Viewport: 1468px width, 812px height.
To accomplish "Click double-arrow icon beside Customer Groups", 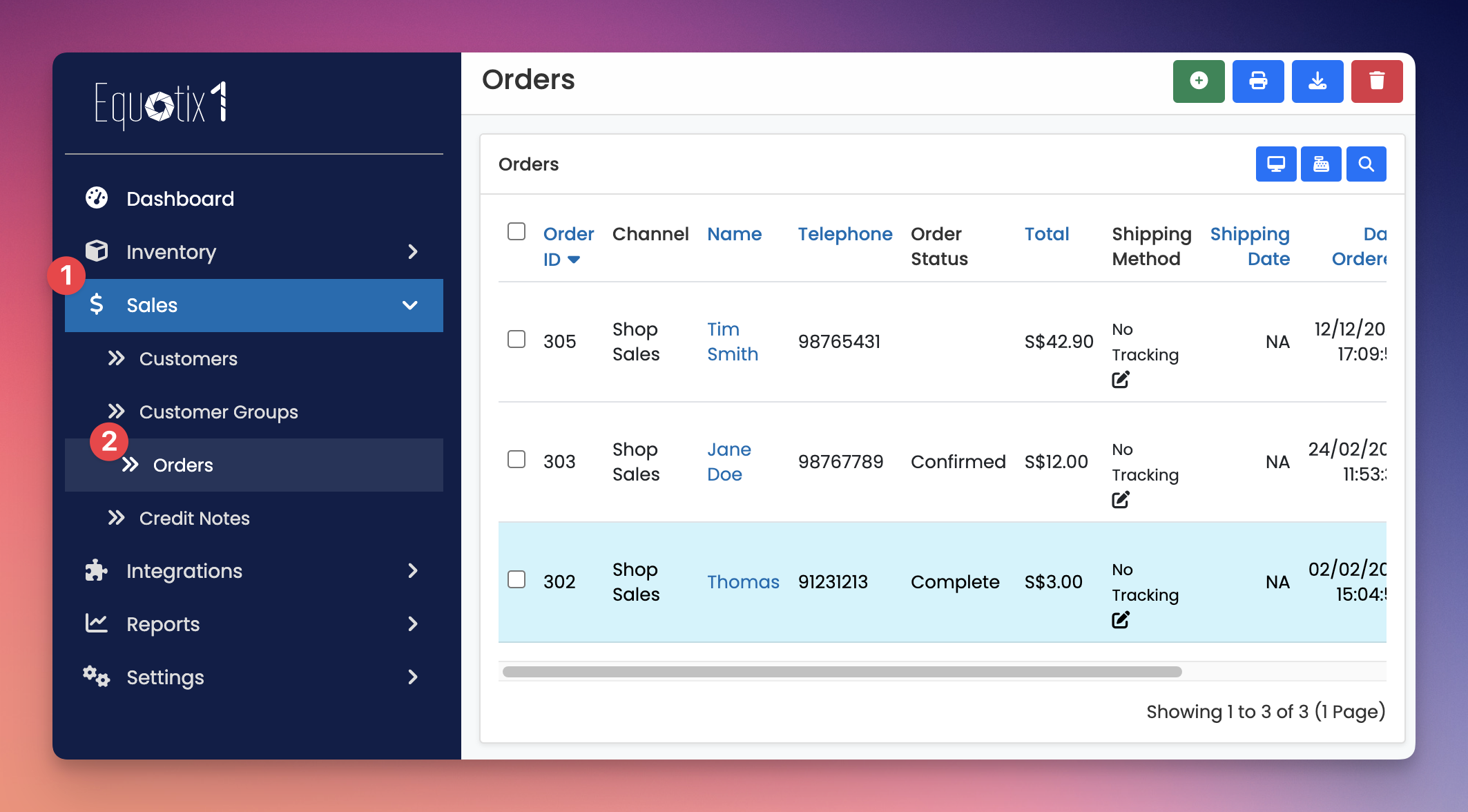I will tap(116, 411).
